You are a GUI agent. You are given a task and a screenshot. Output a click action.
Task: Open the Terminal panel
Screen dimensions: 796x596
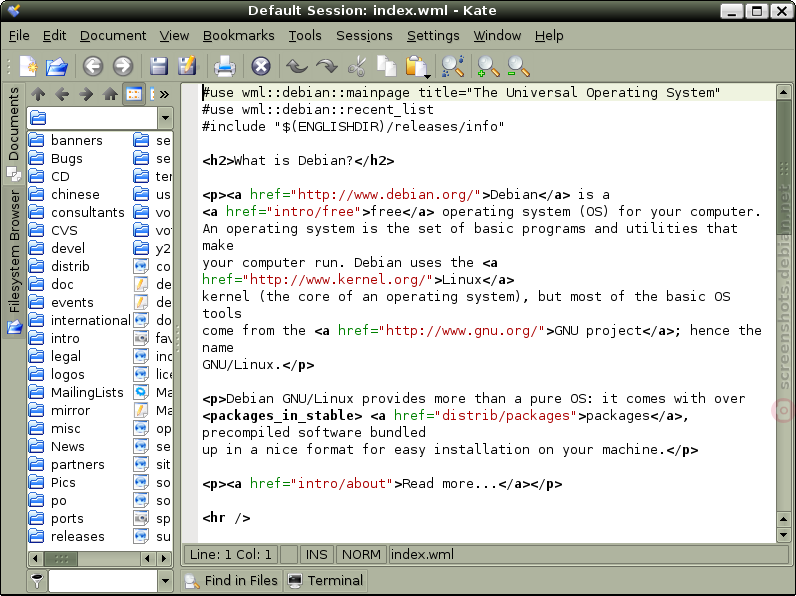pos(325,581)
